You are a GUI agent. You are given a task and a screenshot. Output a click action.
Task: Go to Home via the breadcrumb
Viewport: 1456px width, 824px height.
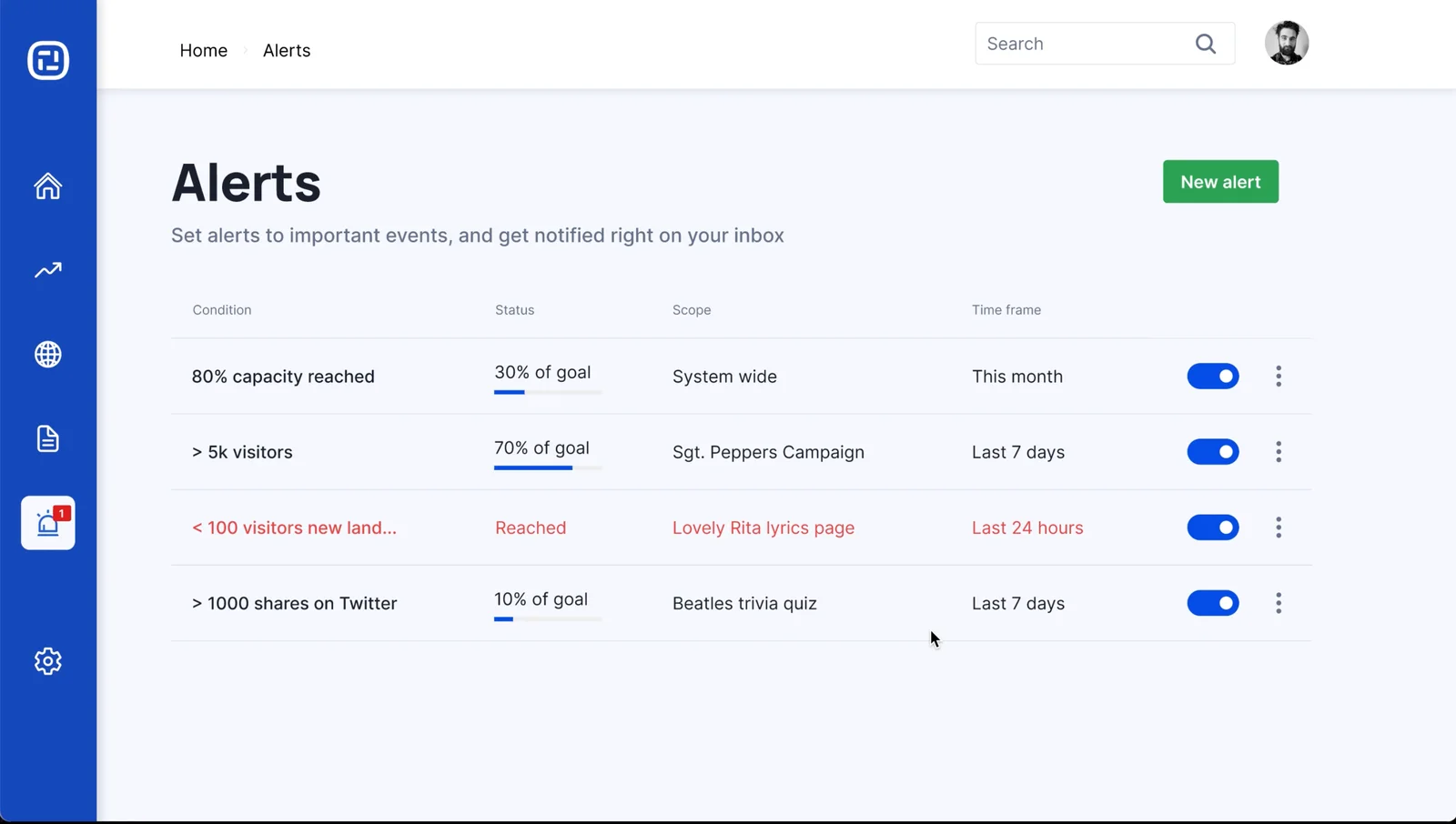pyautogui.click(x=203, y=50)
